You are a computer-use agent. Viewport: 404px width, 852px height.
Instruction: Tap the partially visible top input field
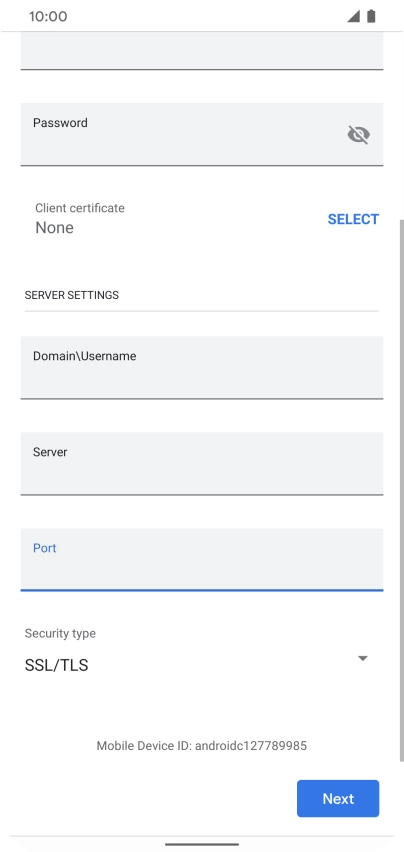pos(202,51)
